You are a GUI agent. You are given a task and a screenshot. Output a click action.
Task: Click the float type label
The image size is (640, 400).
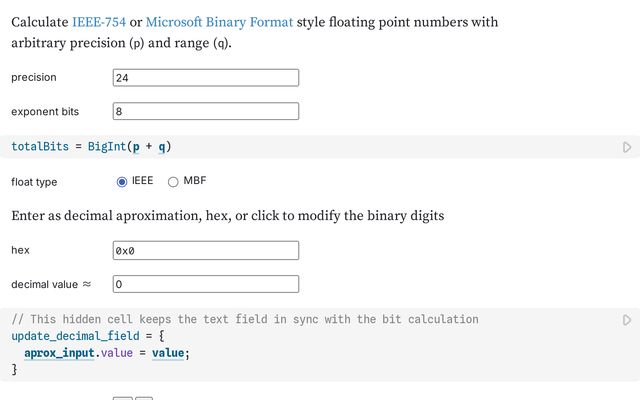pos(34,182)
